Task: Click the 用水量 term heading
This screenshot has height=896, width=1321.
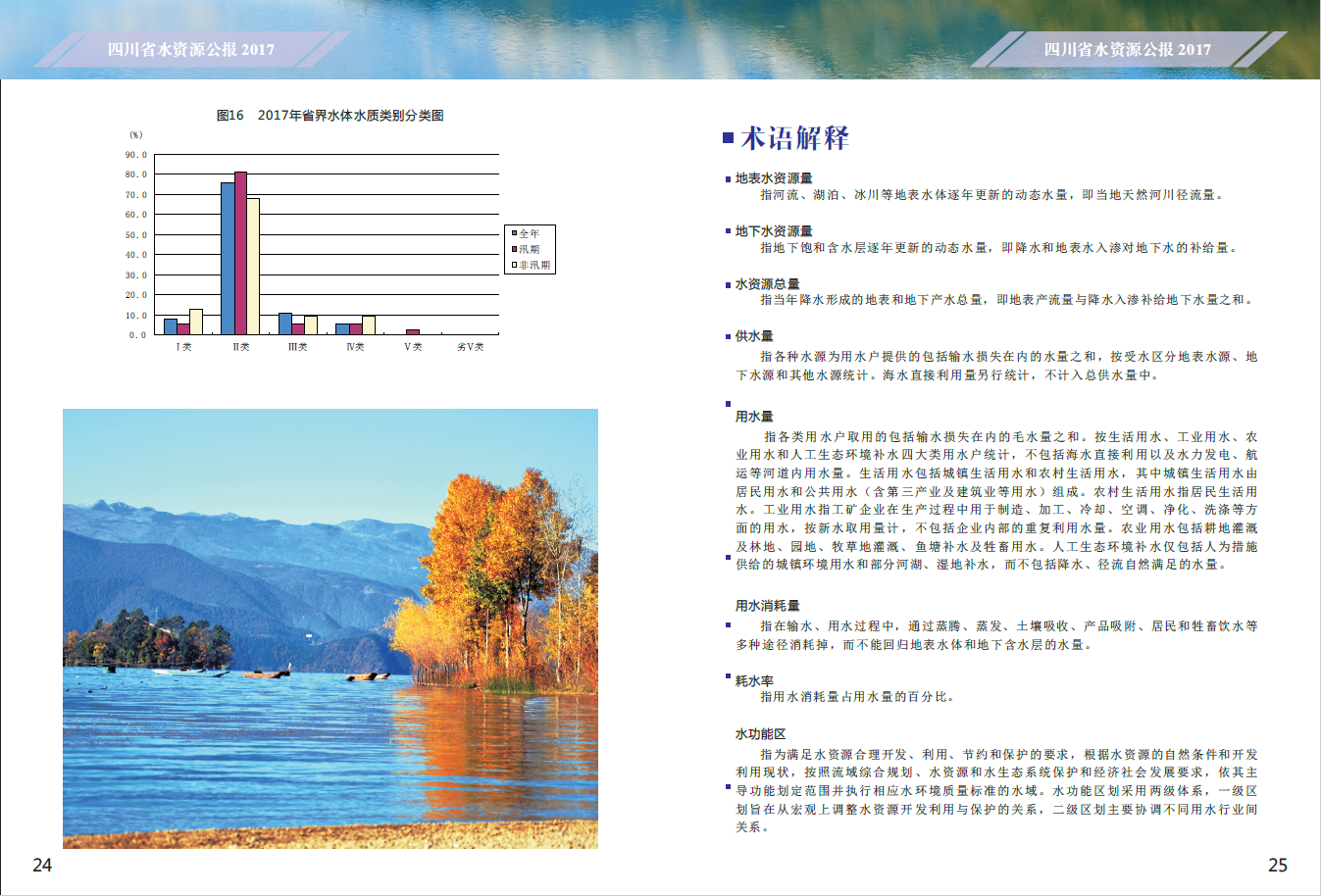Action: (x=754, y=417)
